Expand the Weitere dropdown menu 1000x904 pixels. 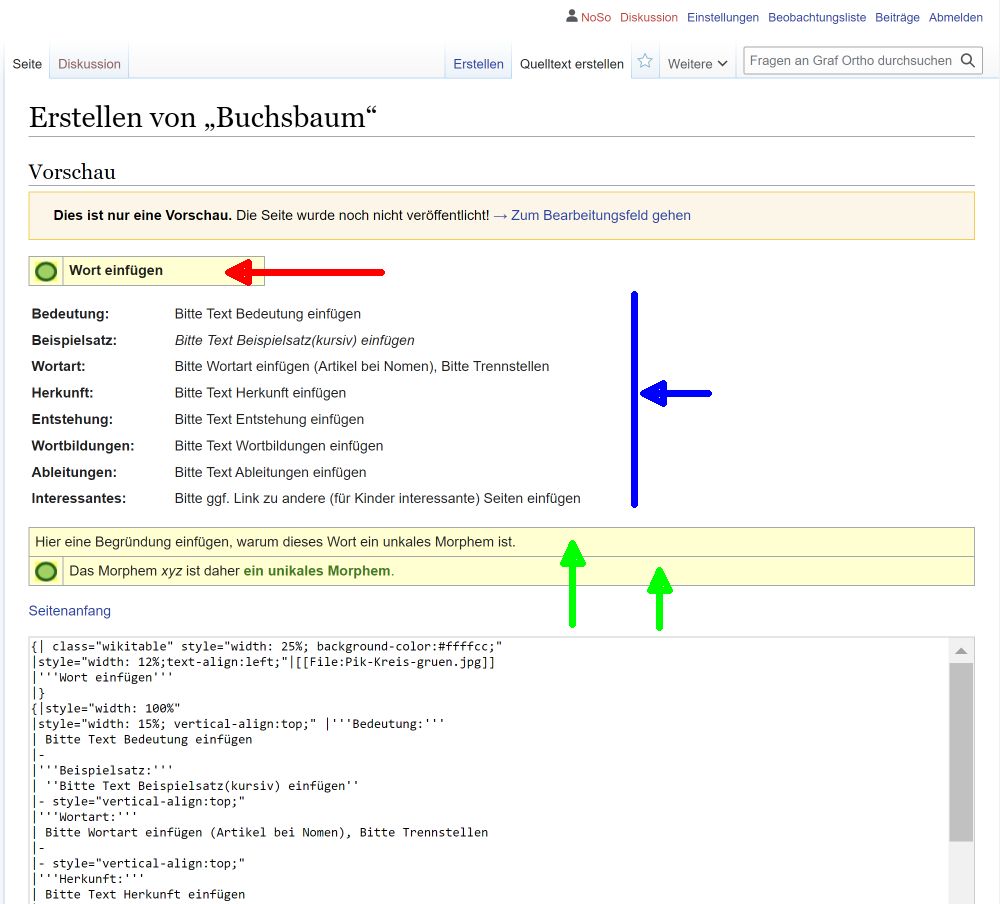click(x=697, y=64)
